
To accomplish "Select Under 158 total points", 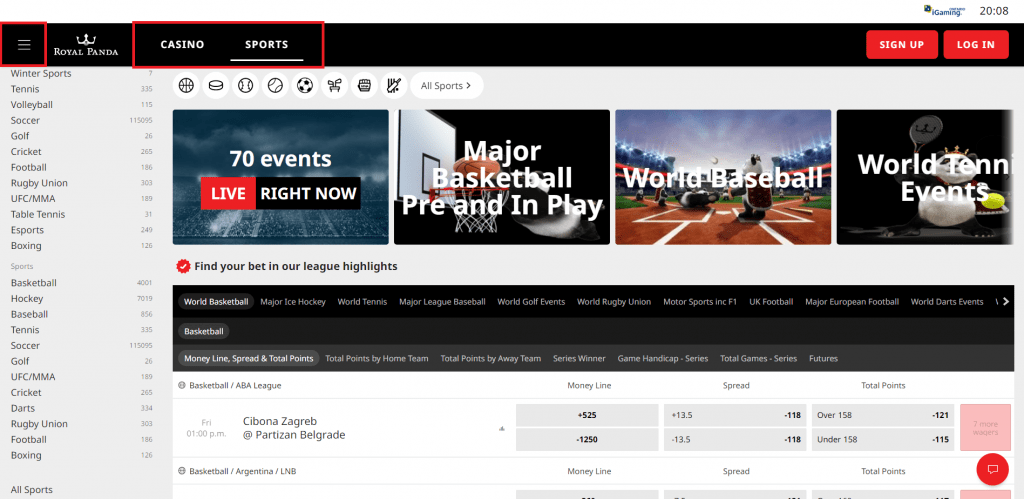I will click(883, 440).
